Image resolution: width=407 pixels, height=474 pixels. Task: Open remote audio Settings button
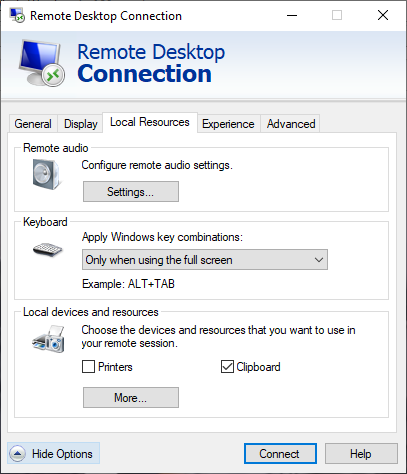point(131,192)
